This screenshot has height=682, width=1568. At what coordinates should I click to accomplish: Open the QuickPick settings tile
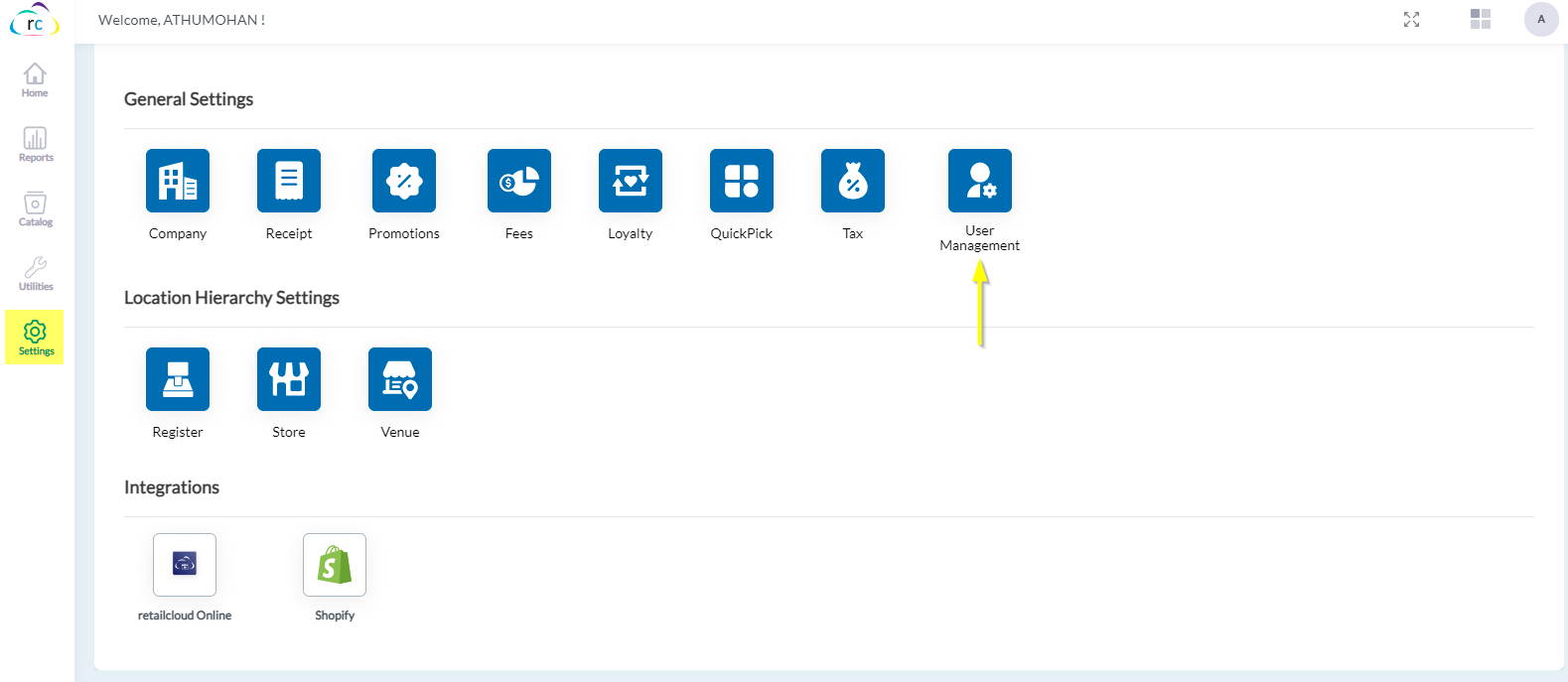pos(742,181)
